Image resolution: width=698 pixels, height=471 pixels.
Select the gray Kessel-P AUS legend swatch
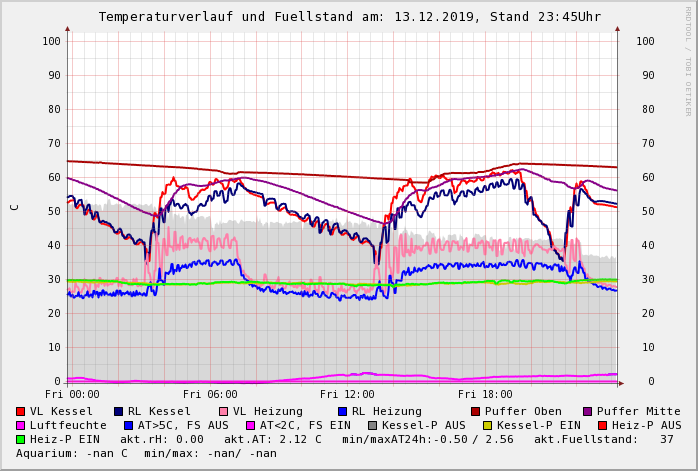click(373, 425)
